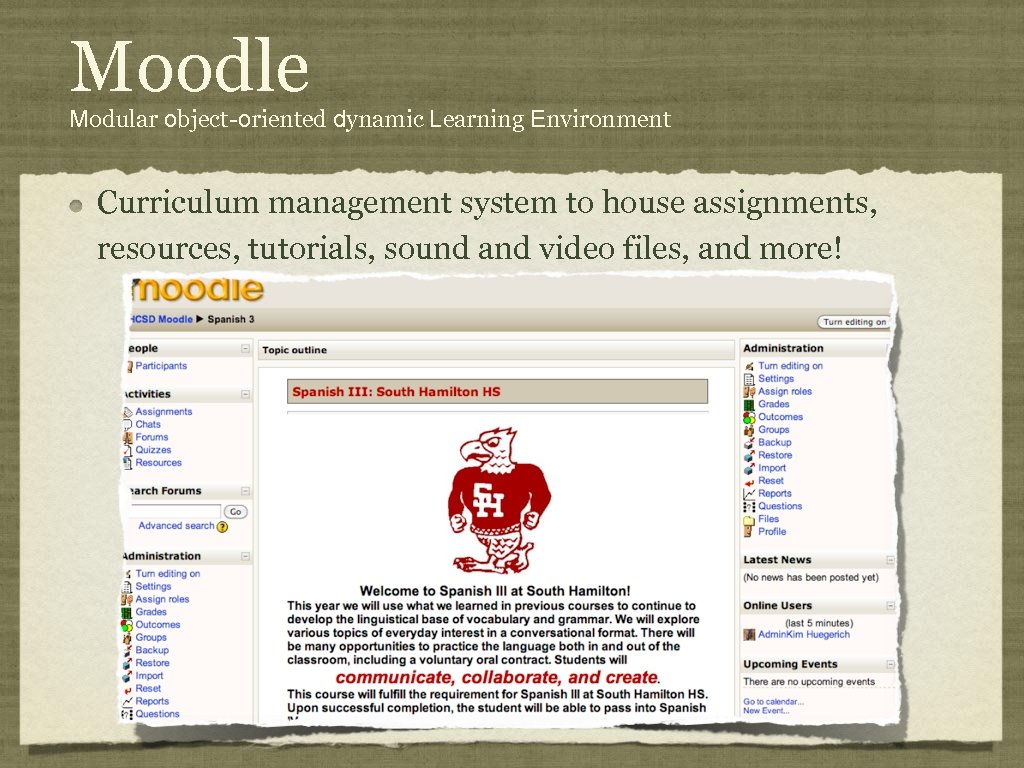
Task: Click the Files folder icon in right Administration block
Action: (749, 519)
